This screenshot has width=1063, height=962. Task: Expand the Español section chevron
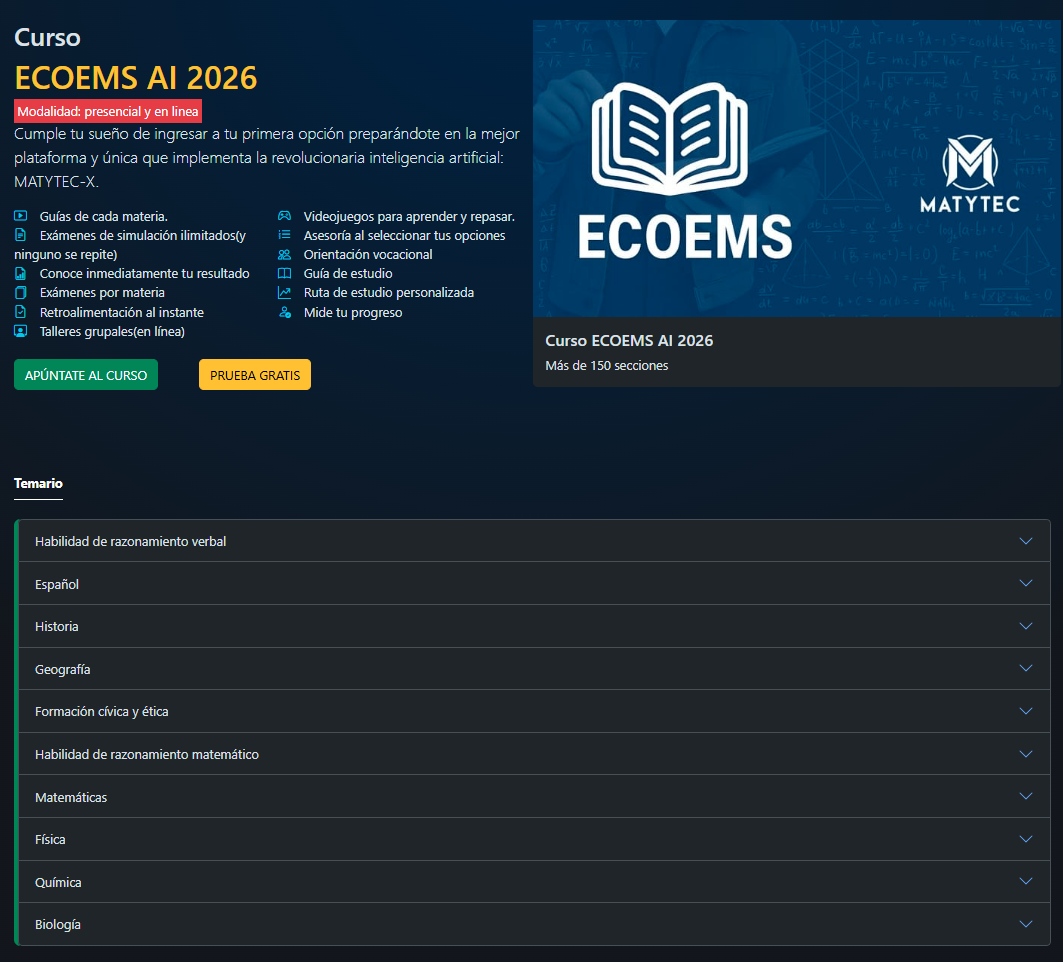(1025, 584)
